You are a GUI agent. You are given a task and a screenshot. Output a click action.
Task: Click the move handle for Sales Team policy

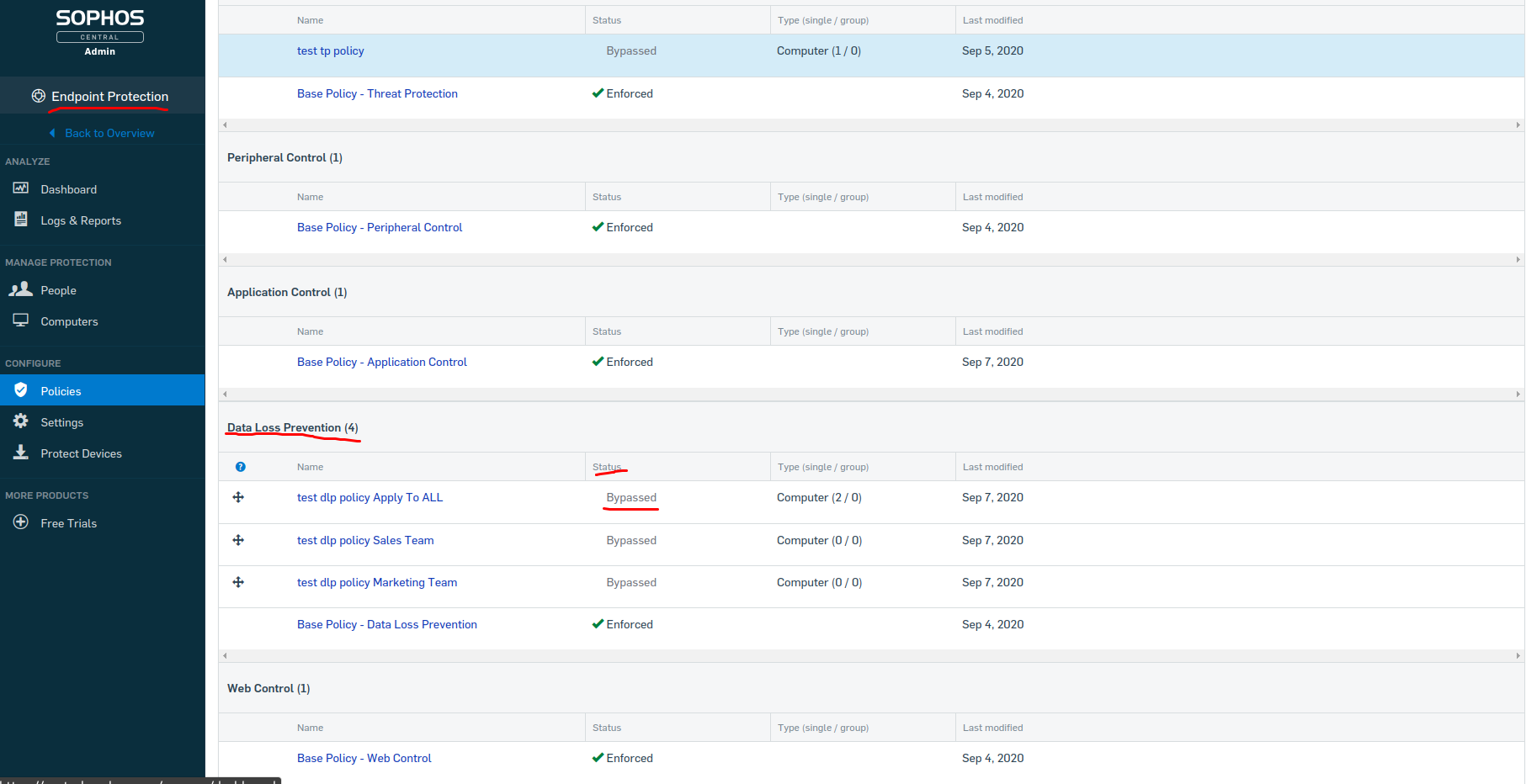tap(238, 540)
